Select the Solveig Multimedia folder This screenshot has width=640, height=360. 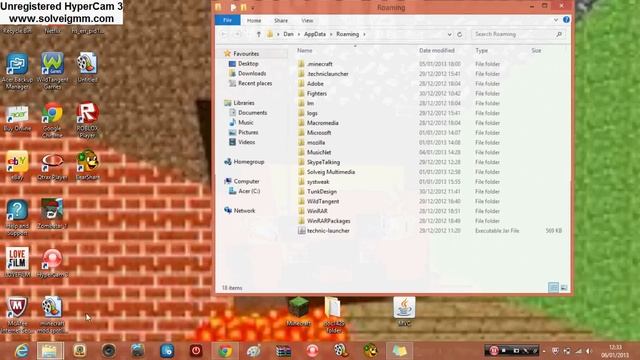click(x=331, y=172)
